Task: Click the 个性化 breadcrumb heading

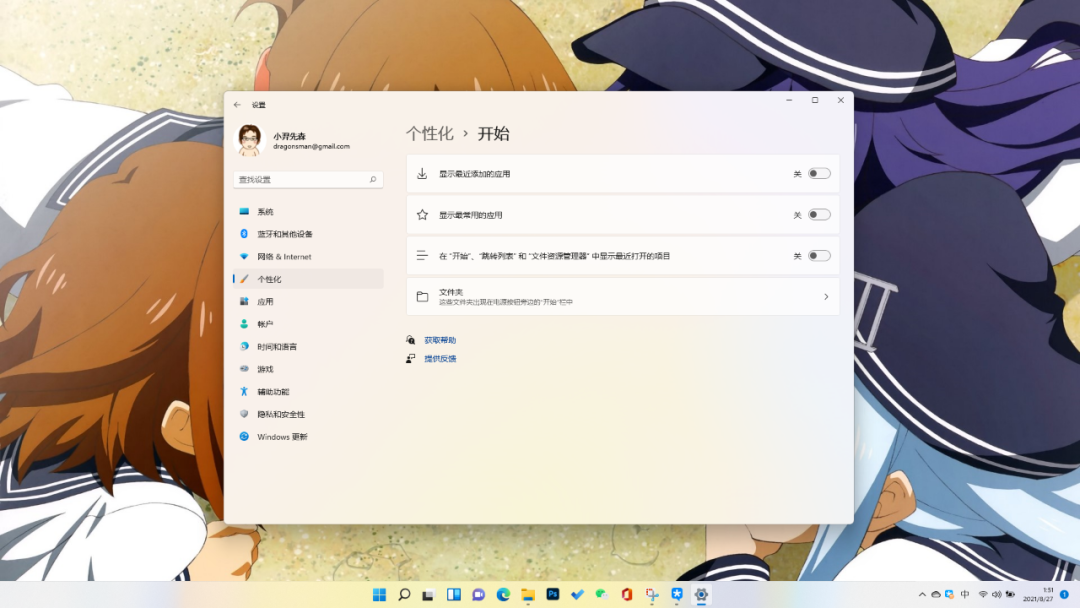Action: (430, 134)
